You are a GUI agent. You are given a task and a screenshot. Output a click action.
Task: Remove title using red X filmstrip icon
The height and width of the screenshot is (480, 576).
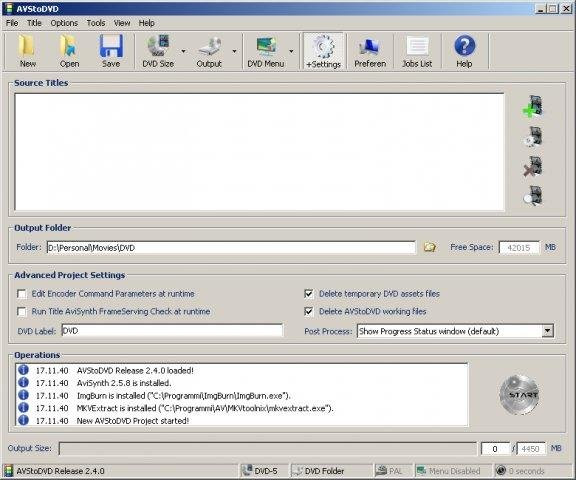pos(533,166)
